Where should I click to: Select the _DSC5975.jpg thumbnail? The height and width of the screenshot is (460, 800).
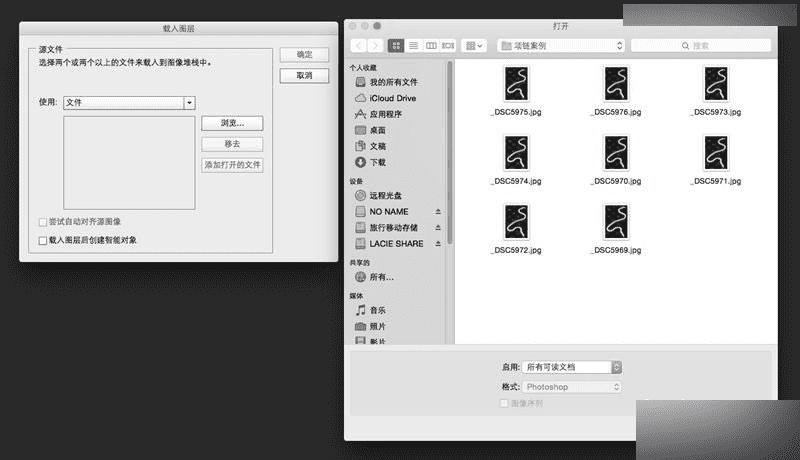(516, 91)
